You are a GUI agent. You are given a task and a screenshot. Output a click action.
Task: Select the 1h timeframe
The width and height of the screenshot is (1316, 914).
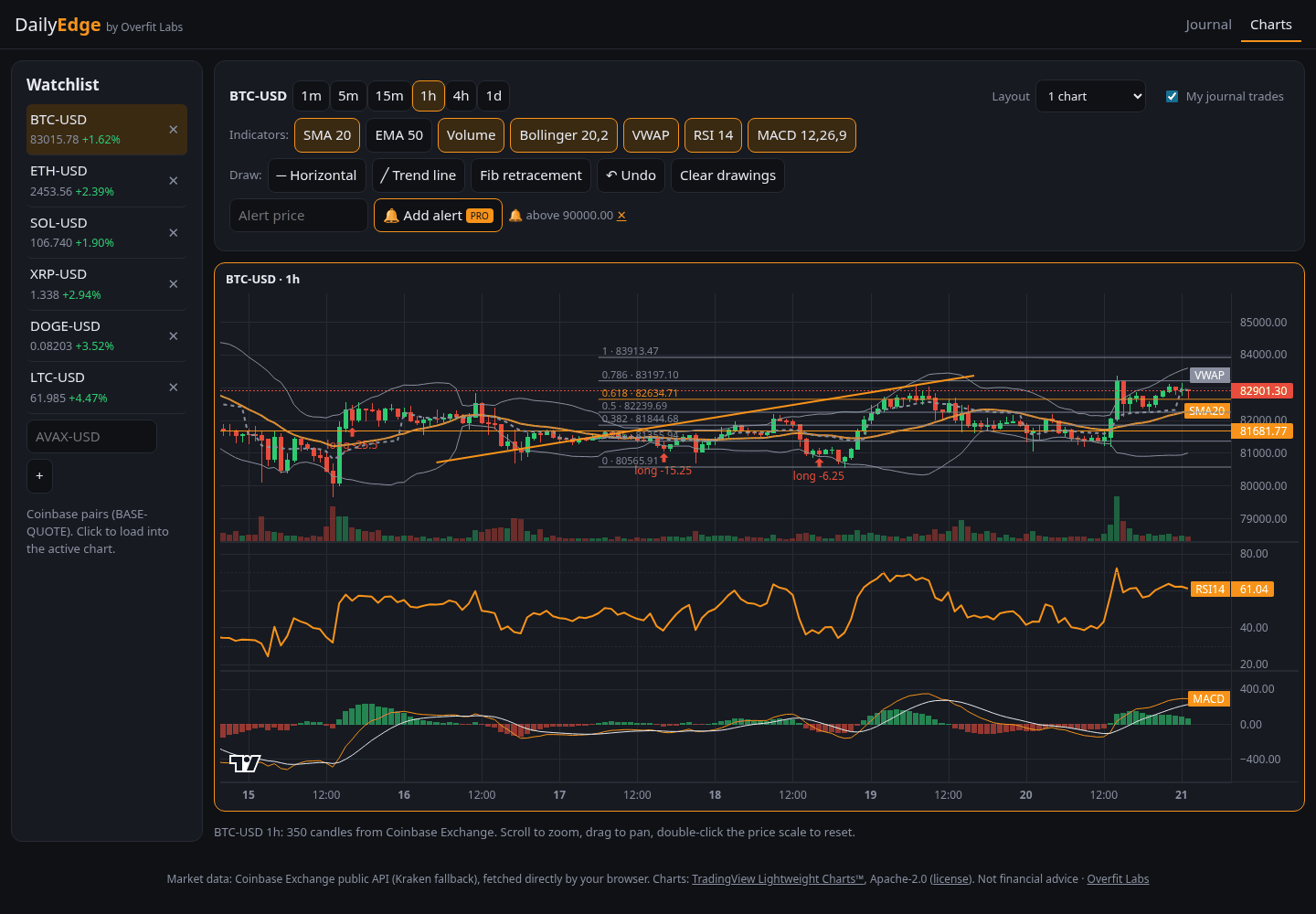point(429,96)
